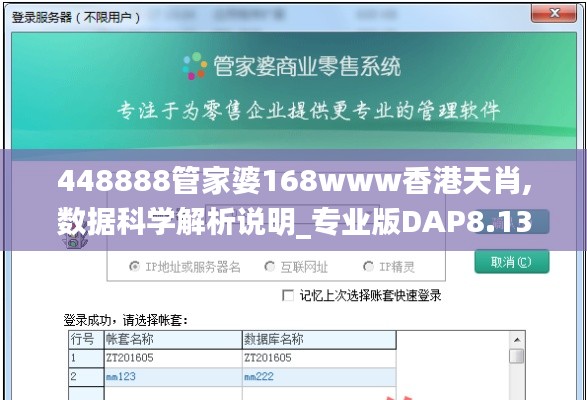
Task: Click the 取消(C) cancel button
Action: click(x=512, y=262)
